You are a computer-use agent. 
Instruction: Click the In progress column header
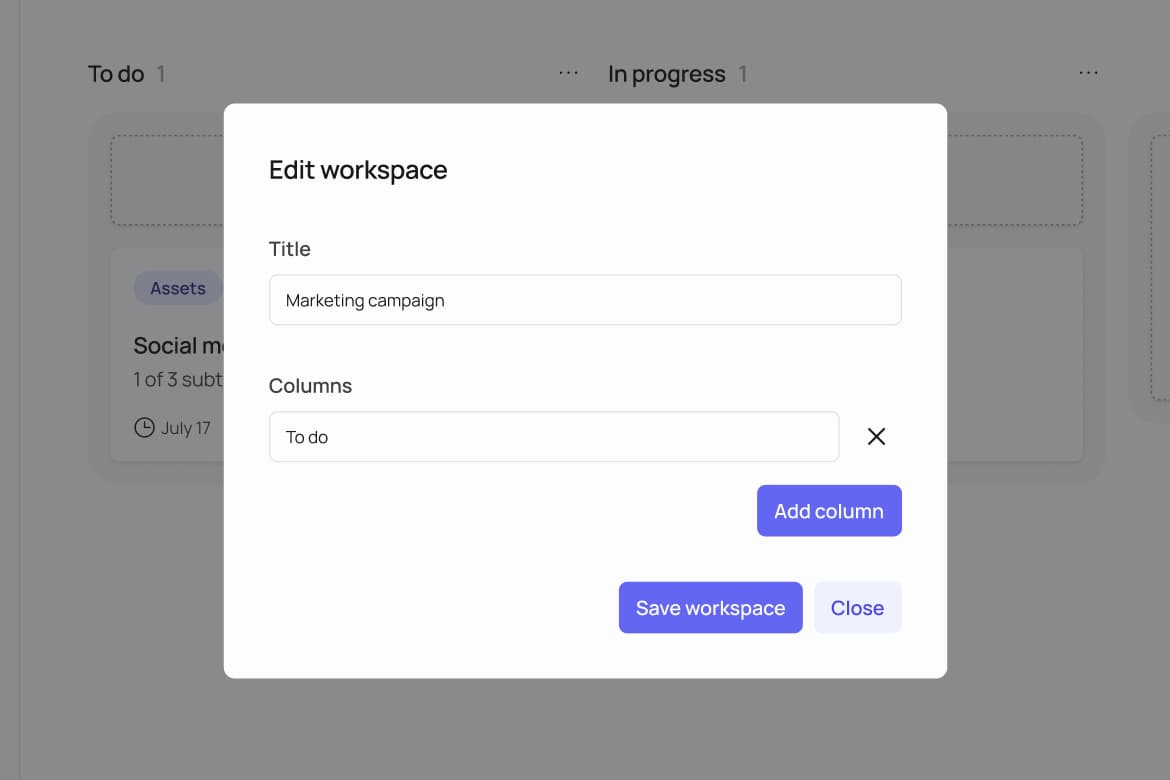(x=666, y=74)
